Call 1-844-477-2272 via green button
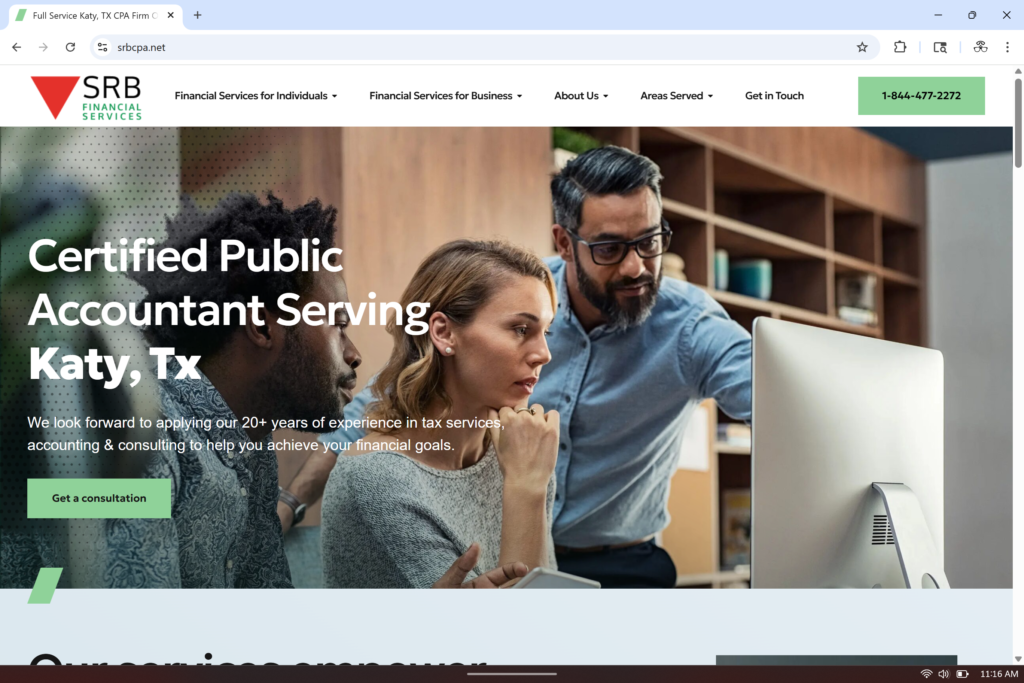The height and width of the screenshot is (683, 1024). 921,96
